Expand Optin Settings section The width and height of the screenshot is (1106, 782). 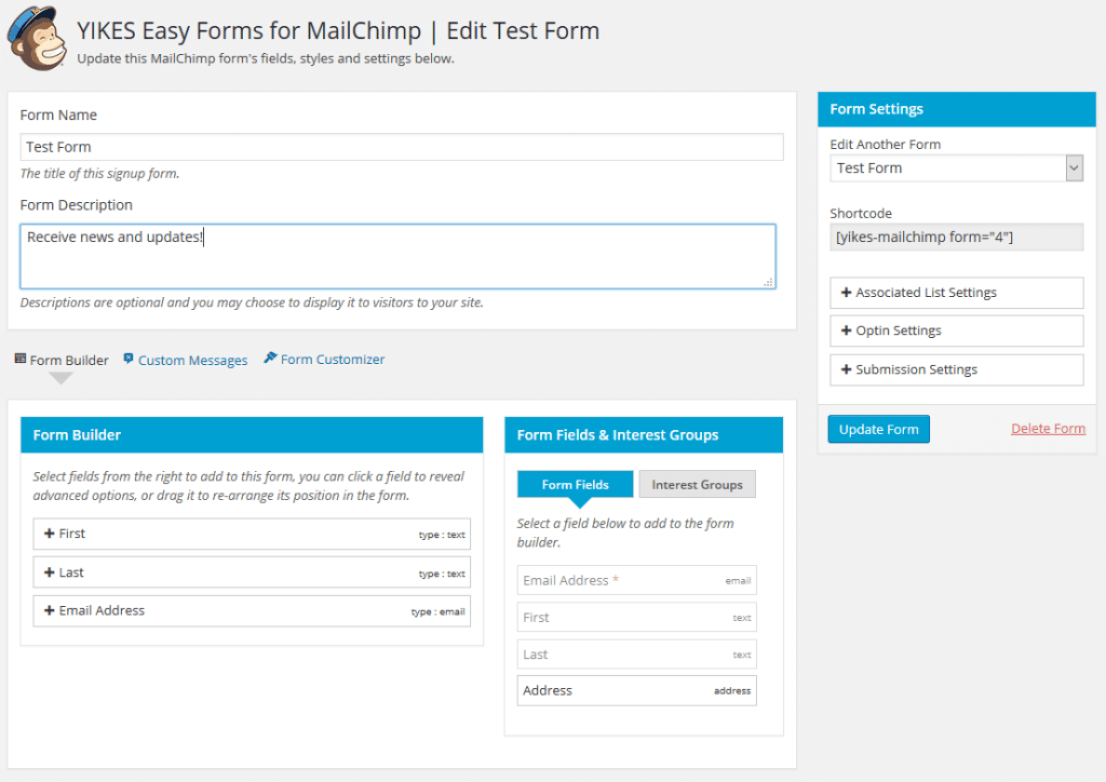[x=956, y=331]
